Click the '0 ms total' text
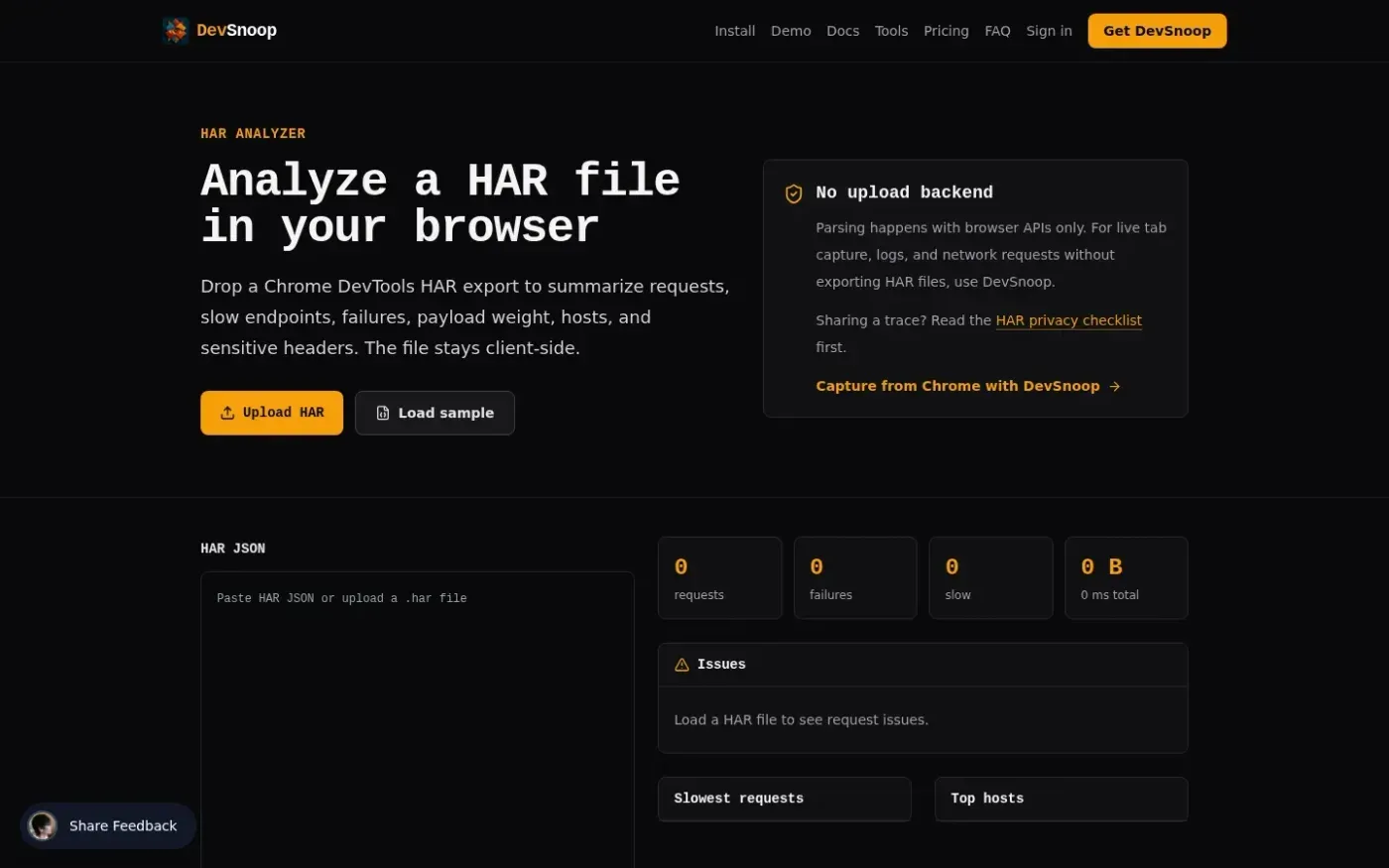Viewport: 1389px width, 868px height. click(1110, 595)
